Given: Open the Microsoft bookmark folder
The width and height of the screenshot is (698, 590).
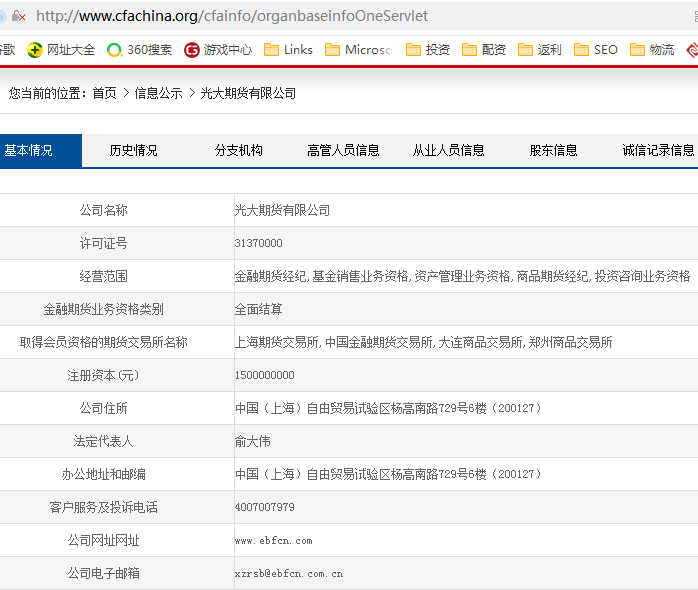Looking at the screenshot, I should (x=358, y=49).
